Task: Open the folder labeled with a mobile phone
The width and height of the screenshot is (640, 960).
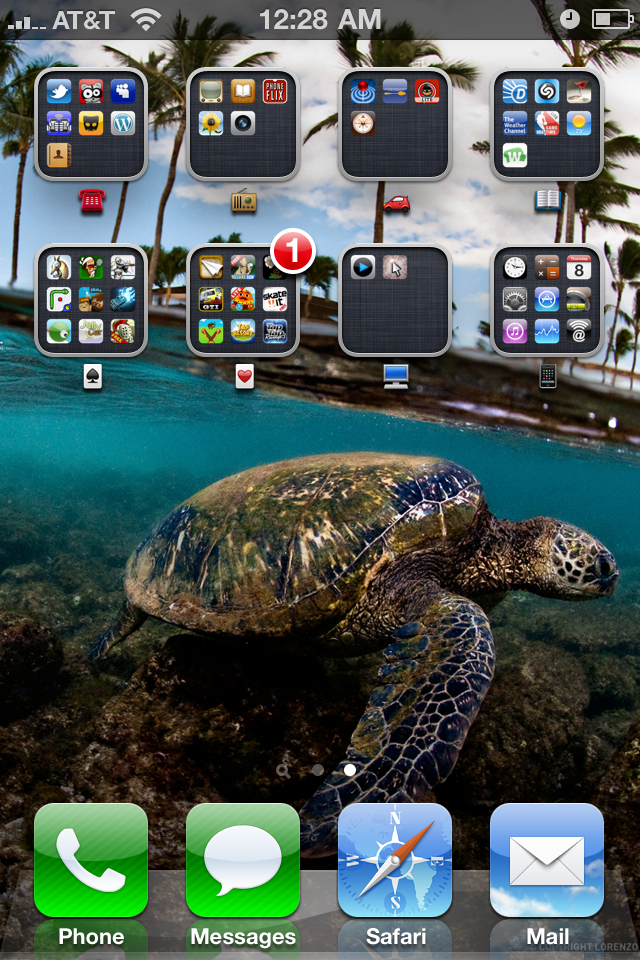Action: (x=547, y=300)
